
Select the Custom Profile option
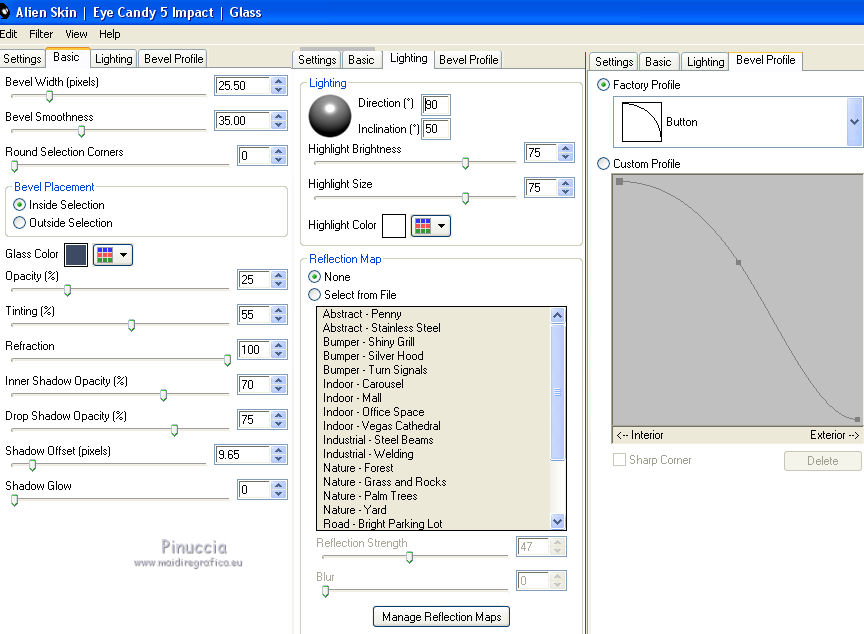[603, 164]
